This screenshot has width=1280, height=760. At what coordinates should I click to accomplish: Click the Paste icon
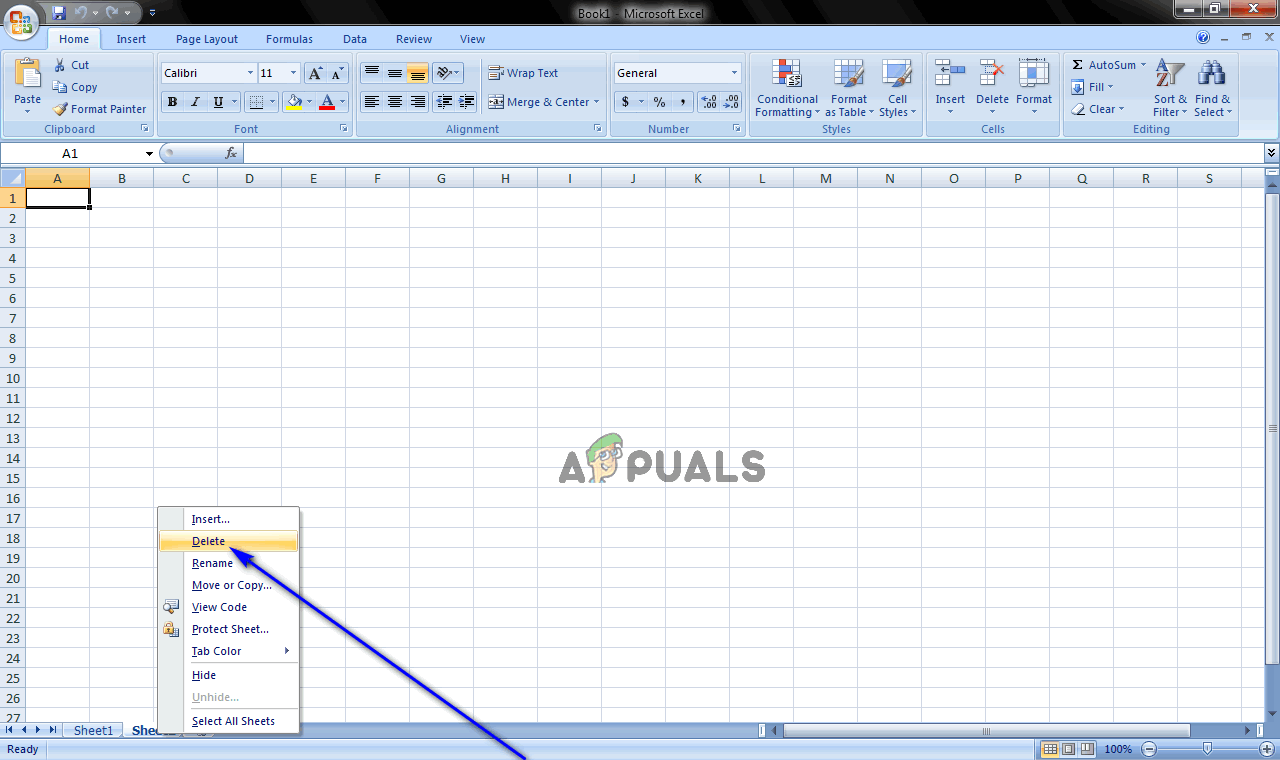(28, 74)
